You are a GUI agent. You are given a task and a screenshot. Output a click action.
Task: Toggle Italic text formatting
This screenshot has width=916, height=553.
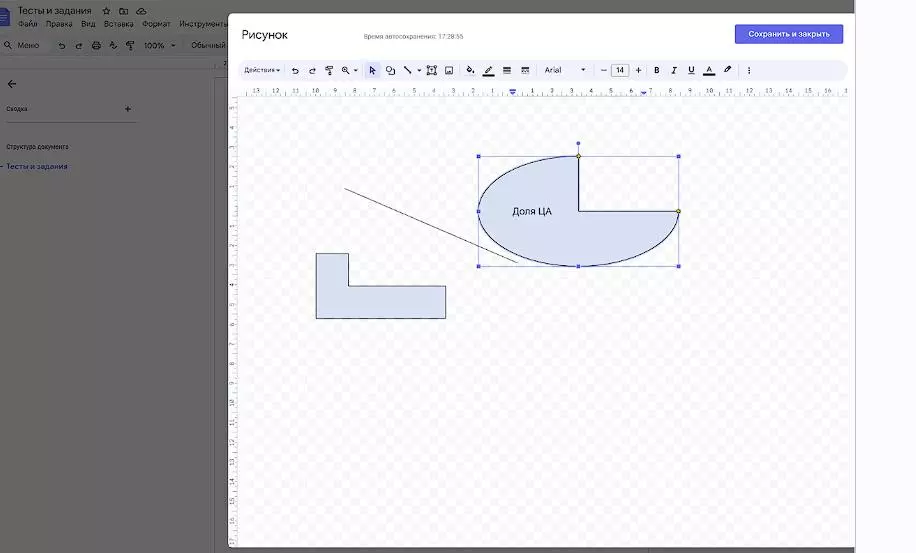[x=674, y=71]
